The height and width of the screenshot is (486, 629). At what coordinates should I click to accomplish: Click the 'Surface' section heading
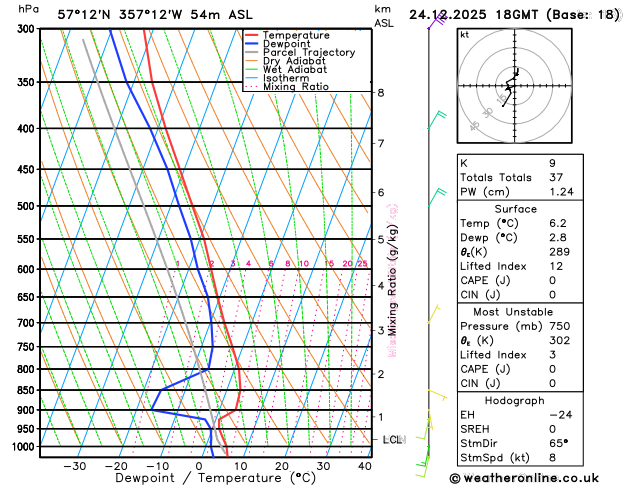[515, 209]
